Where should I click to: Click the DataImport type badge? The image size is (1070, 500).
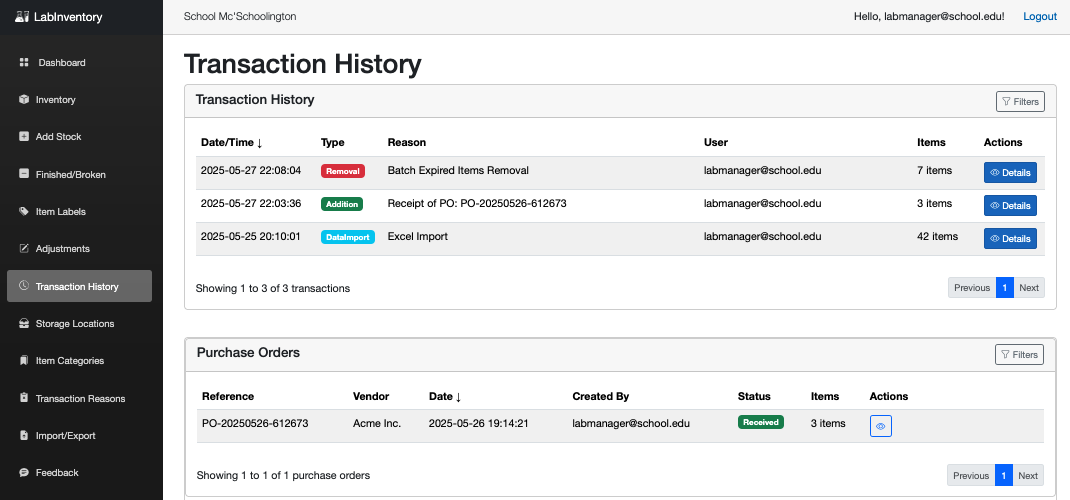pyautogui.click(x=347, y=237)
